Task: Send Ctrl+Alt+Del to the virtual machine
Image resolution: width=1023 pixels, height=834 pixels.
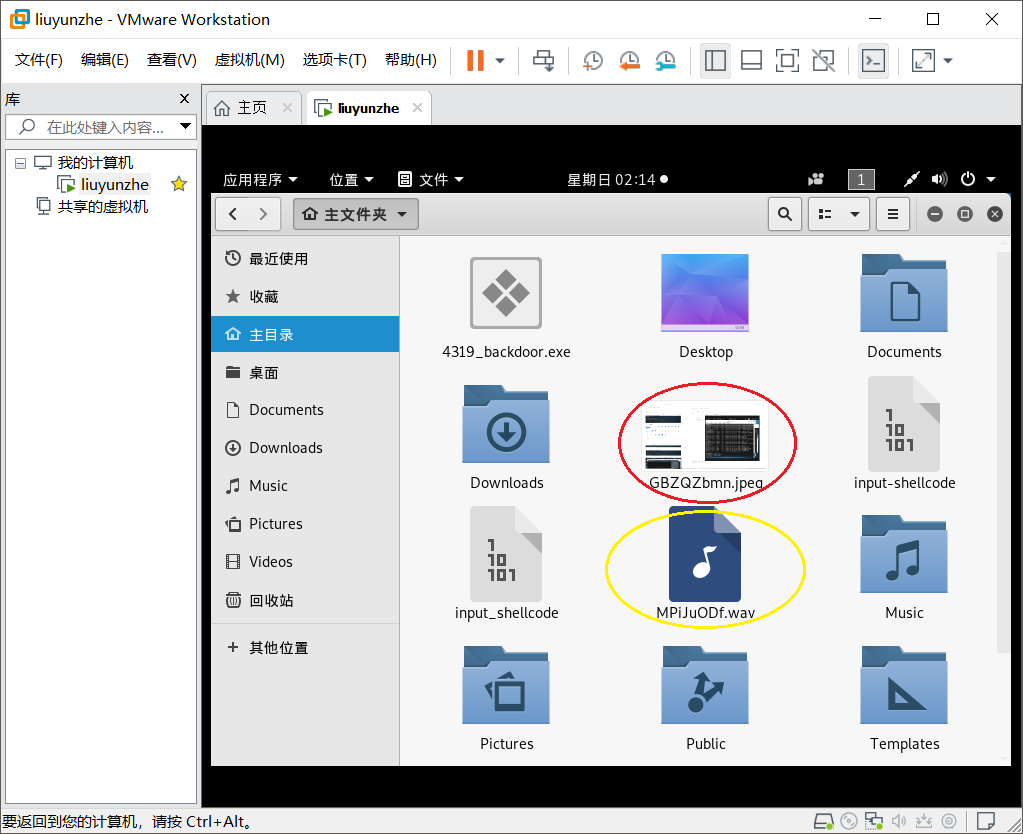Action: 543,61
